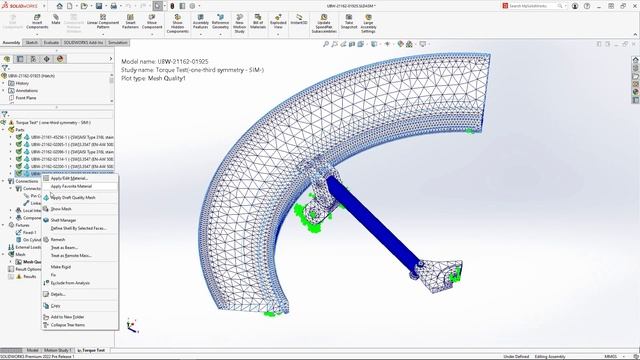This screenshot has height=360, width=640.
Task: Choose Remesh in the context menu
Action: click(x=80, y=240)
